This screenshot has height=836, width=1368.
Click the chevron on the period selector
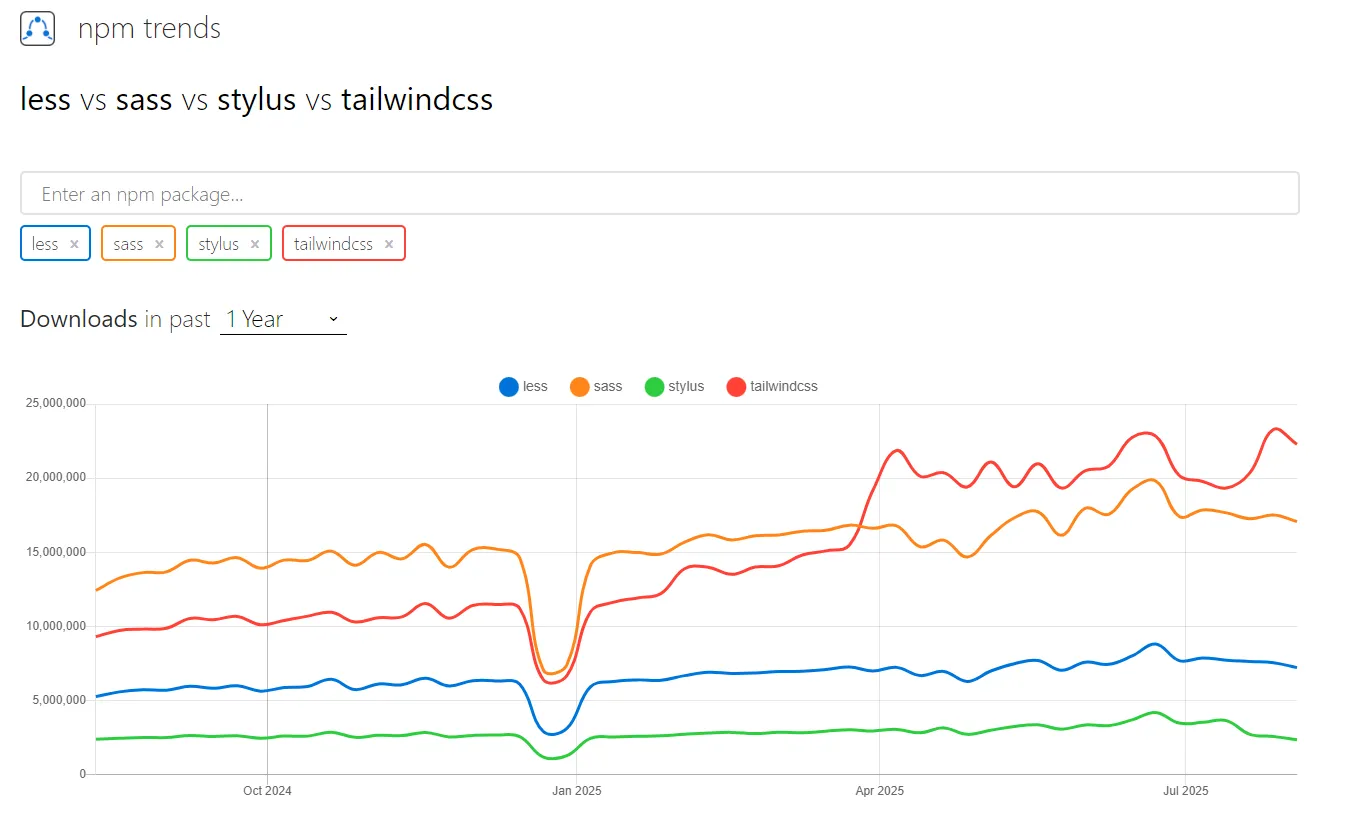coord(333,318)
